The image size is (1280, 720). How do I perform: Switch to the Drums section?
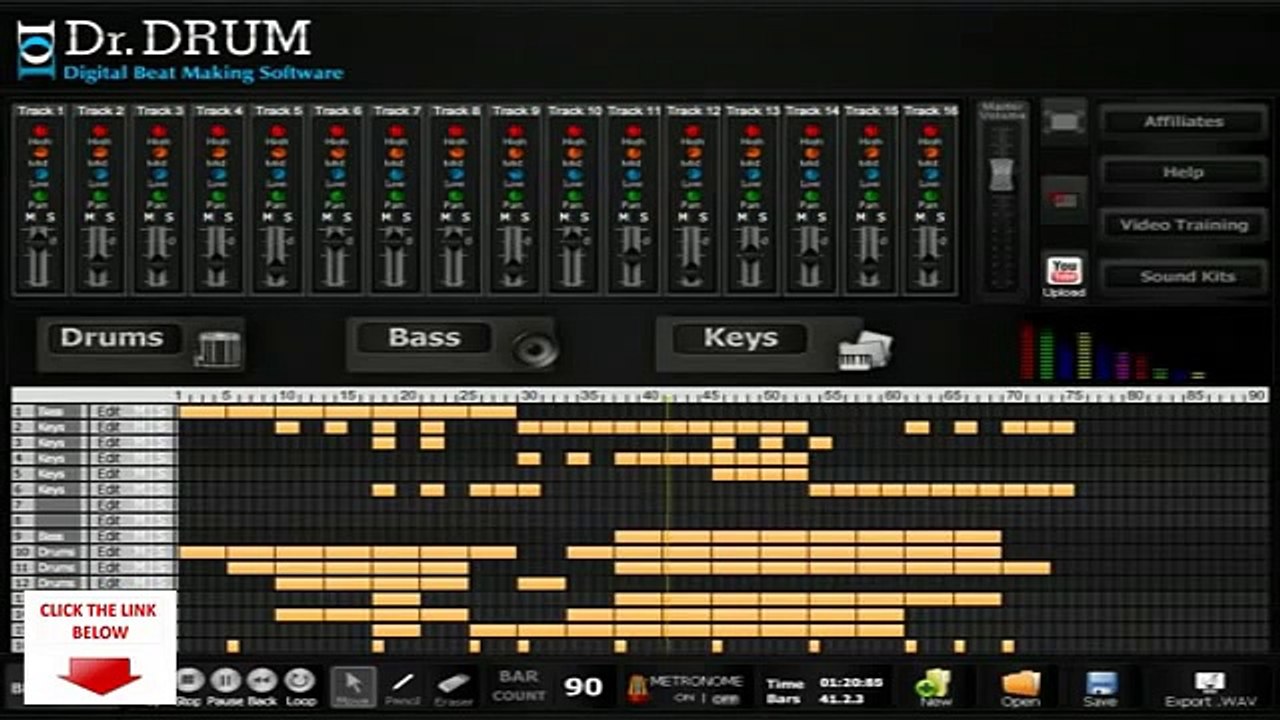coord(111,338)
